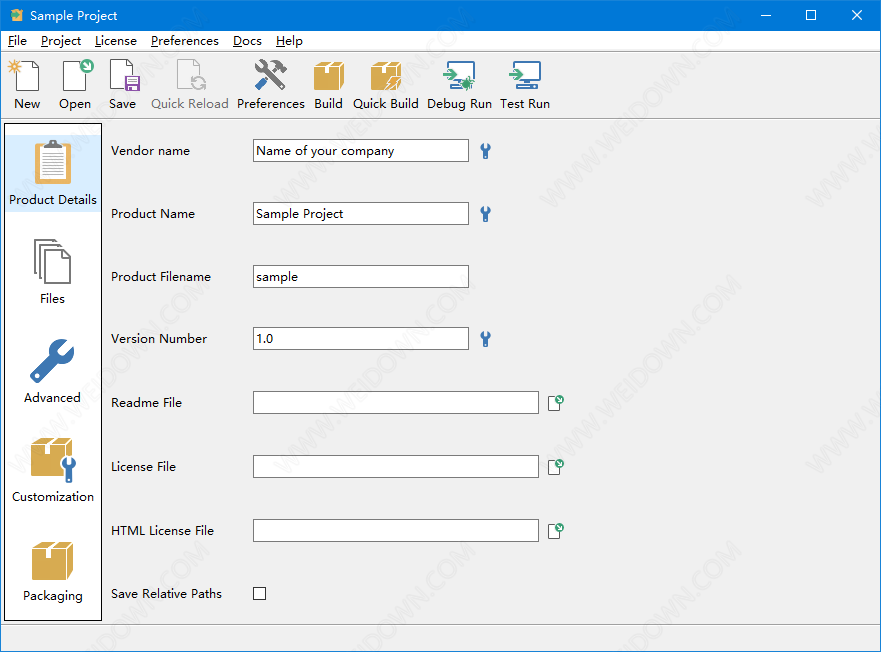Switch to the Files sidebar section
The width and height of the screenshot is (881, 652).
[x=53, y=272]
